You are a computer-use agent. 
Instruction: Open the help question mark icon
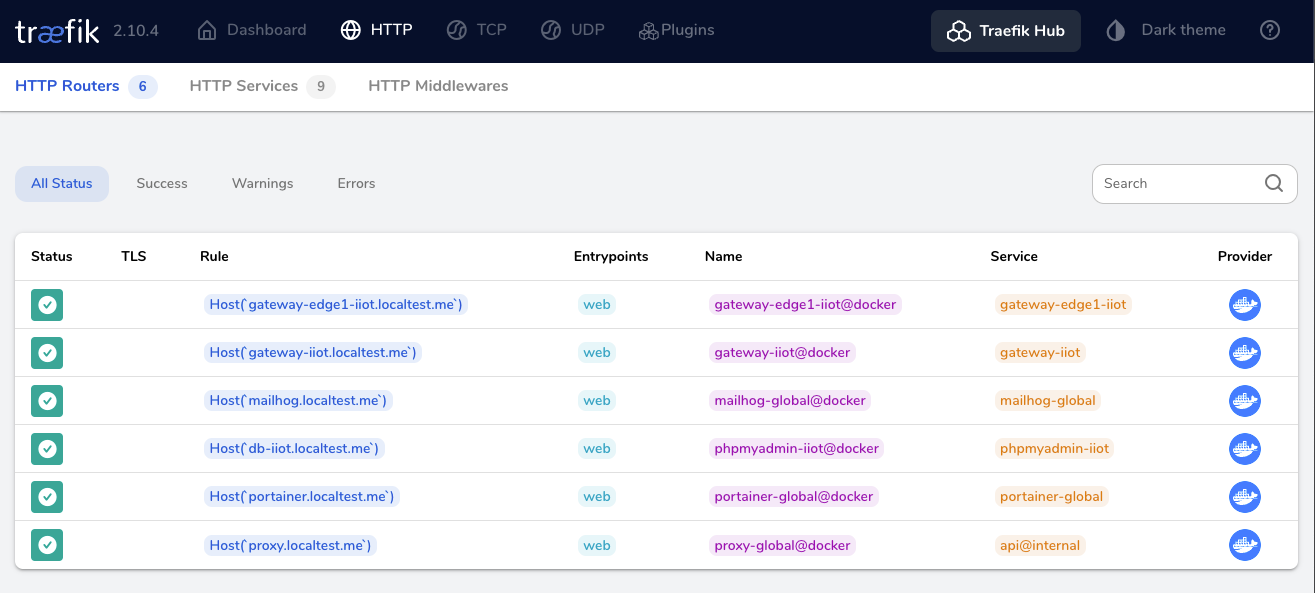click(x=1270, y=30)
